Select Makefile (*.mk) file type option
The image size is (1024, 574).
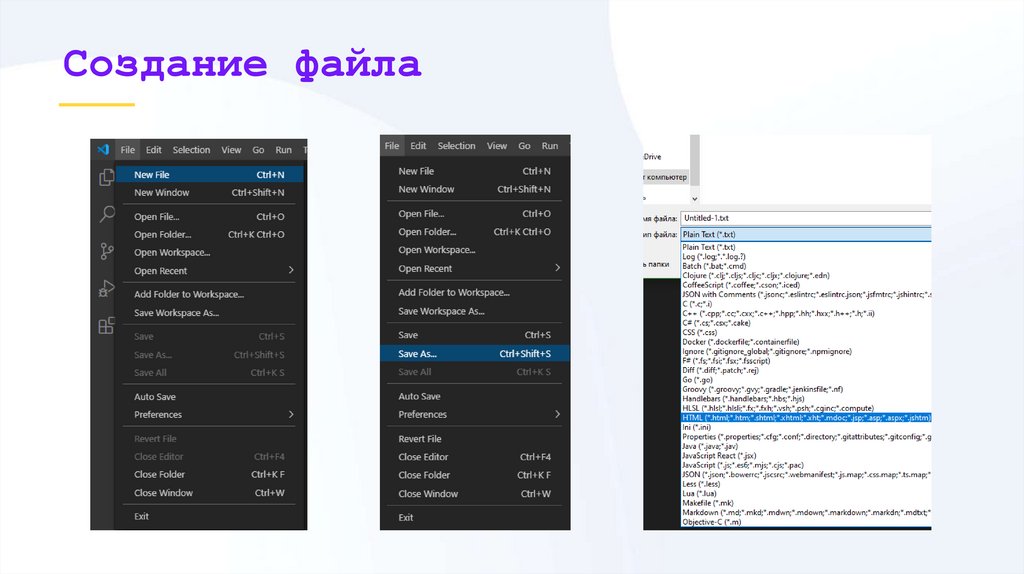tap(806, 503)
